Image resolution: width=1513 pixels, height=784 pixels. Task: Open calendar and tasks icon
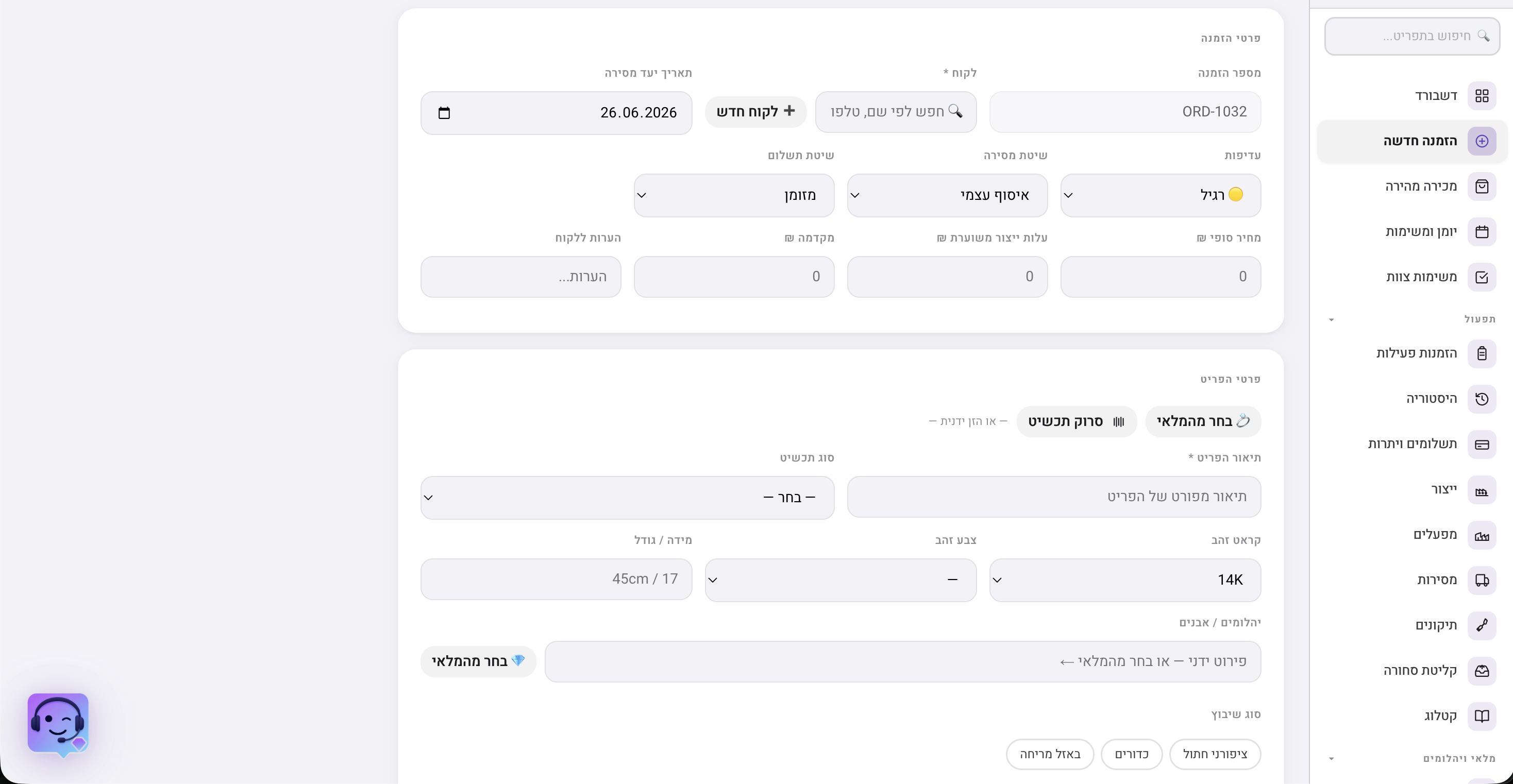click(x=1481, y=232)
